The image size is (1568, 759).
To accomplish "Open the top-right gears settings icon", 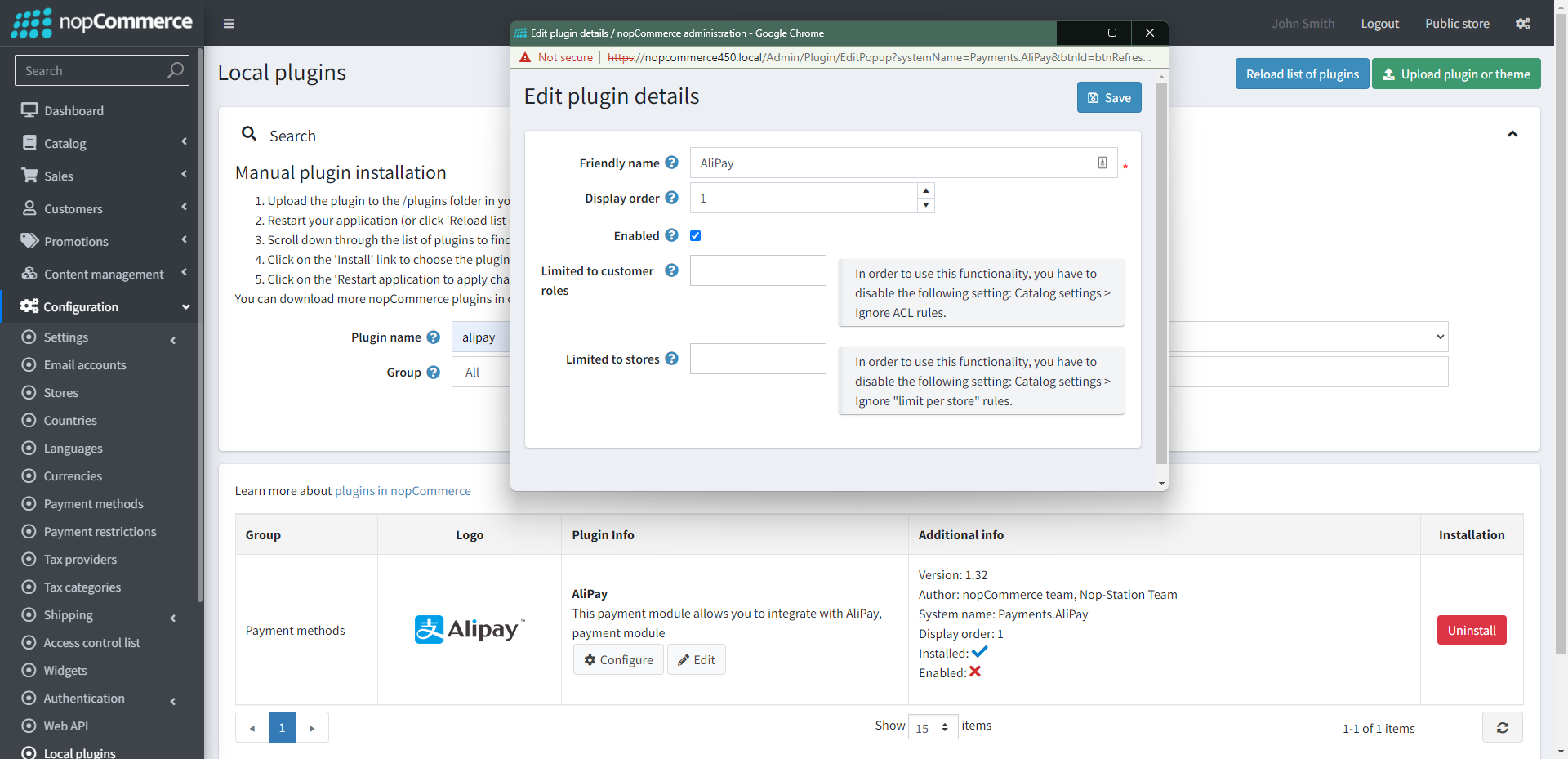I will click(1523, 24).
